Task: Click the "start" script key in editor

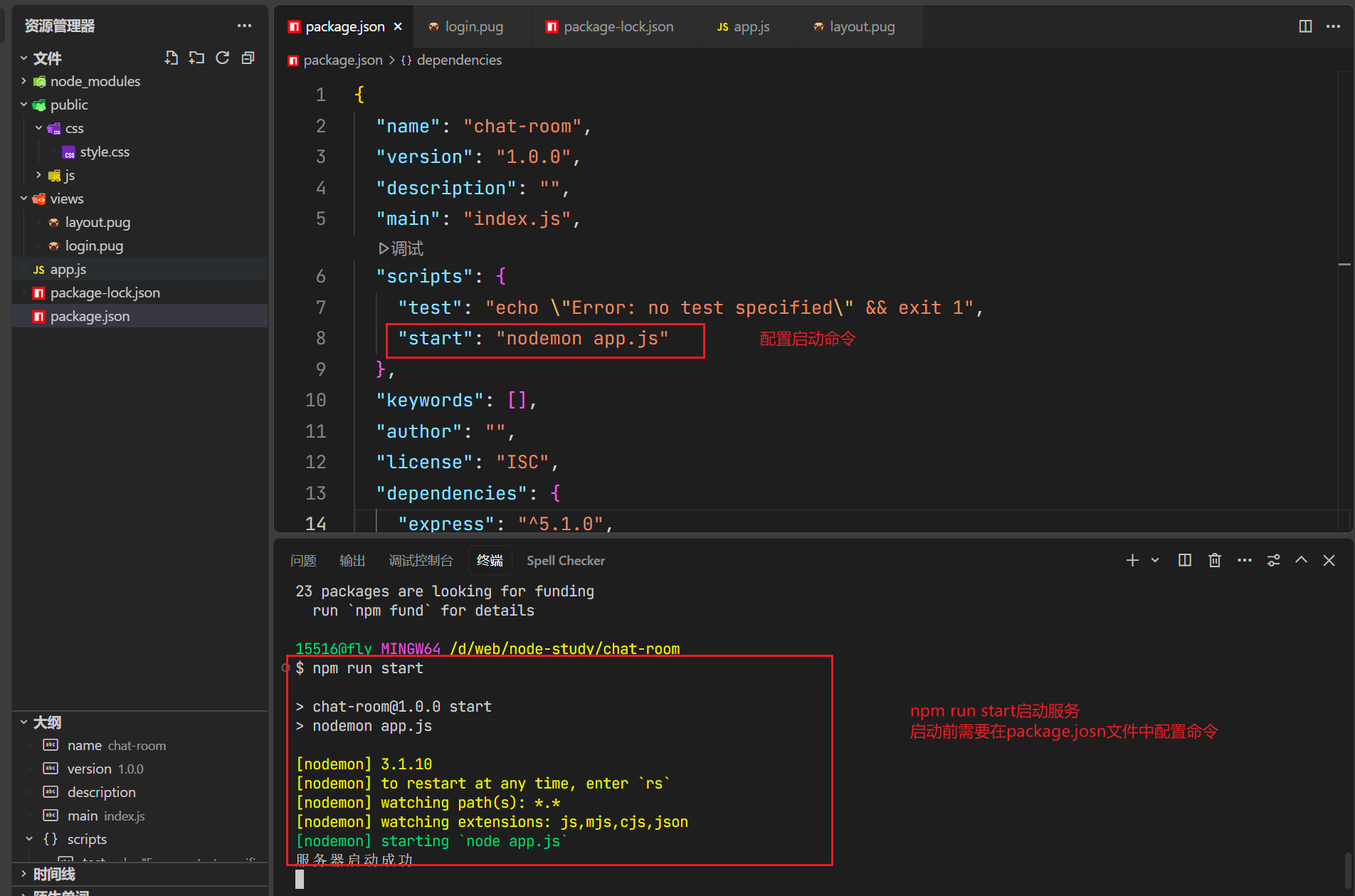Action: [436, 338]
